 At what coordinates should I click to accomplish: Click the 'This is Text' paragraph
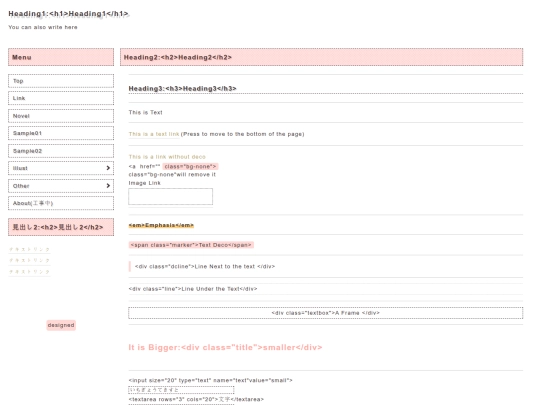(145, 112)
